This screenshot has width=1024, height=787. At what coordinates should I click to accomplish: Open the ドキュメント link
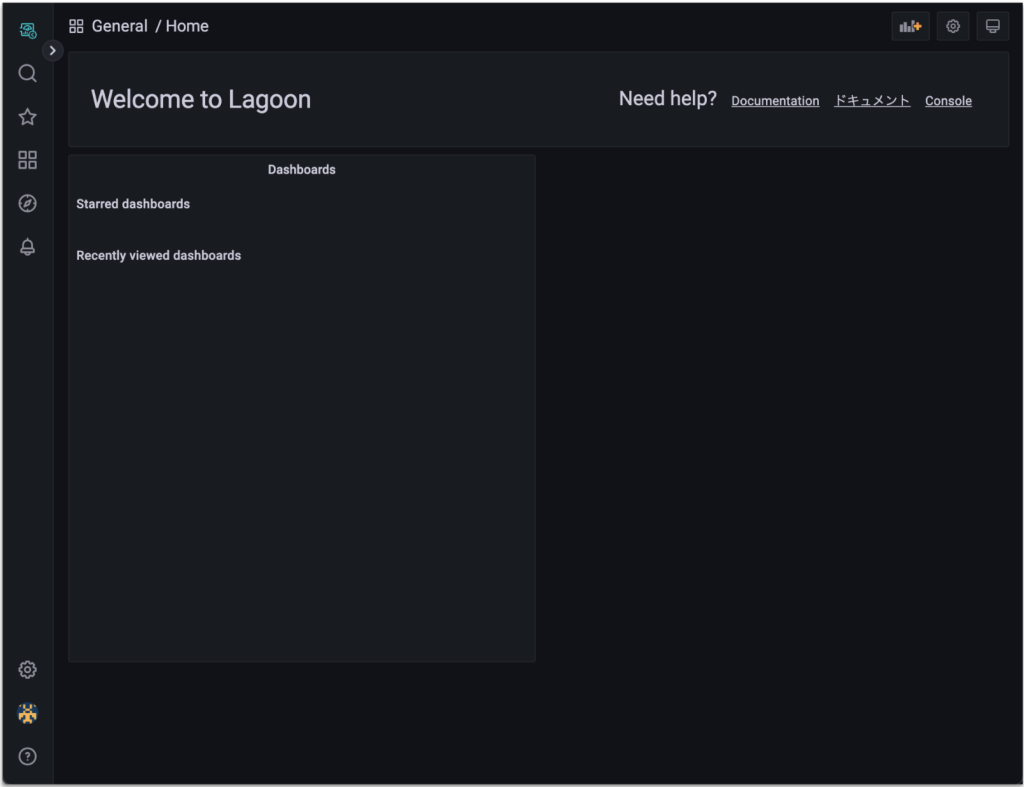(x=872, y=101)
